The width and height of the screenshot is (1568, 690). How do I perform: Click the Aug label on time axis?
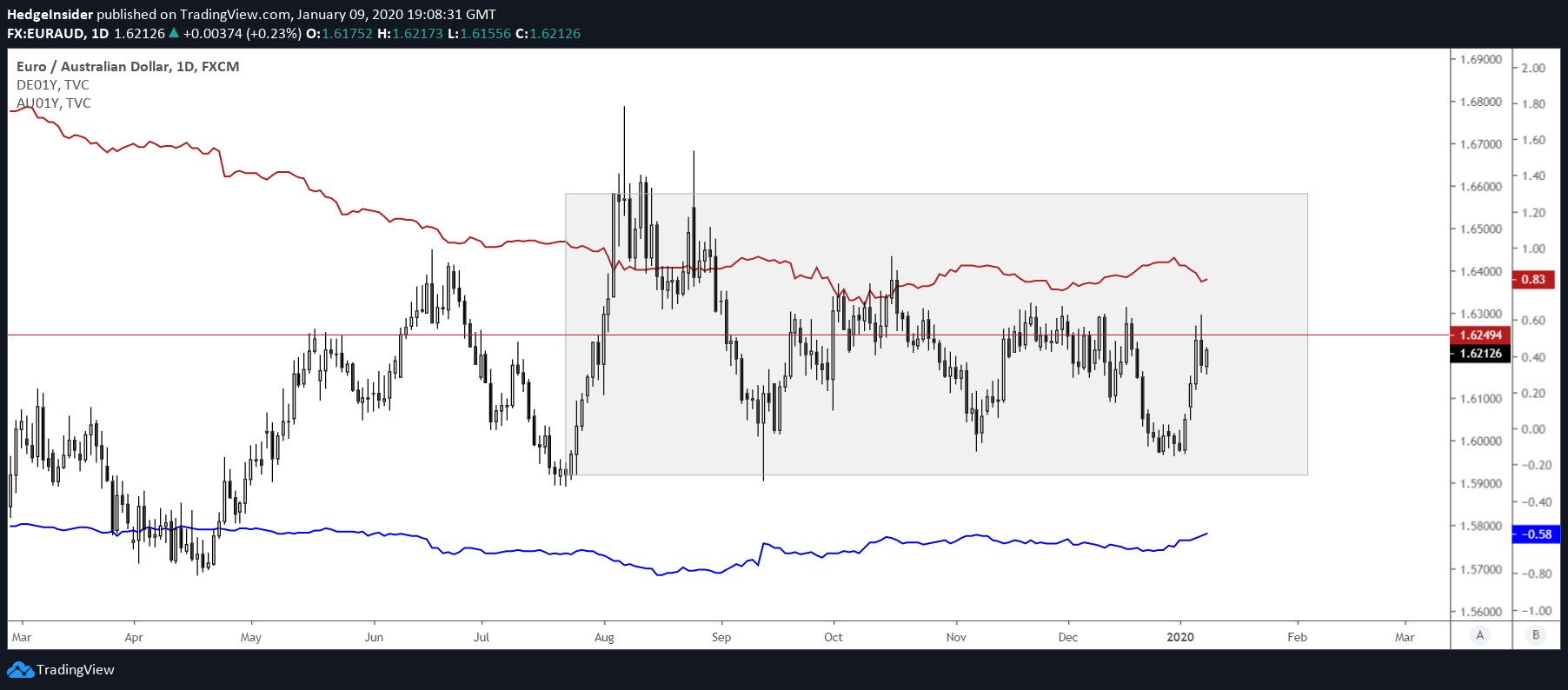click(x=604, y=637)
